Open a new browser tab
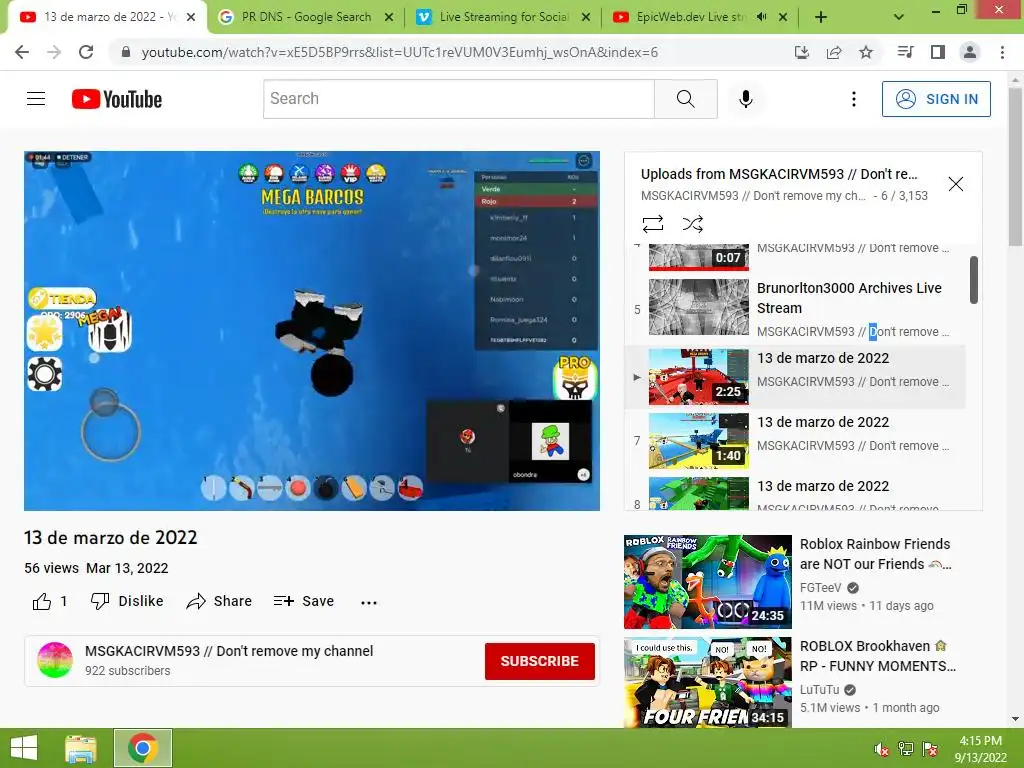The width and height of the screenshot is (1024, 768). click(821, 17)
